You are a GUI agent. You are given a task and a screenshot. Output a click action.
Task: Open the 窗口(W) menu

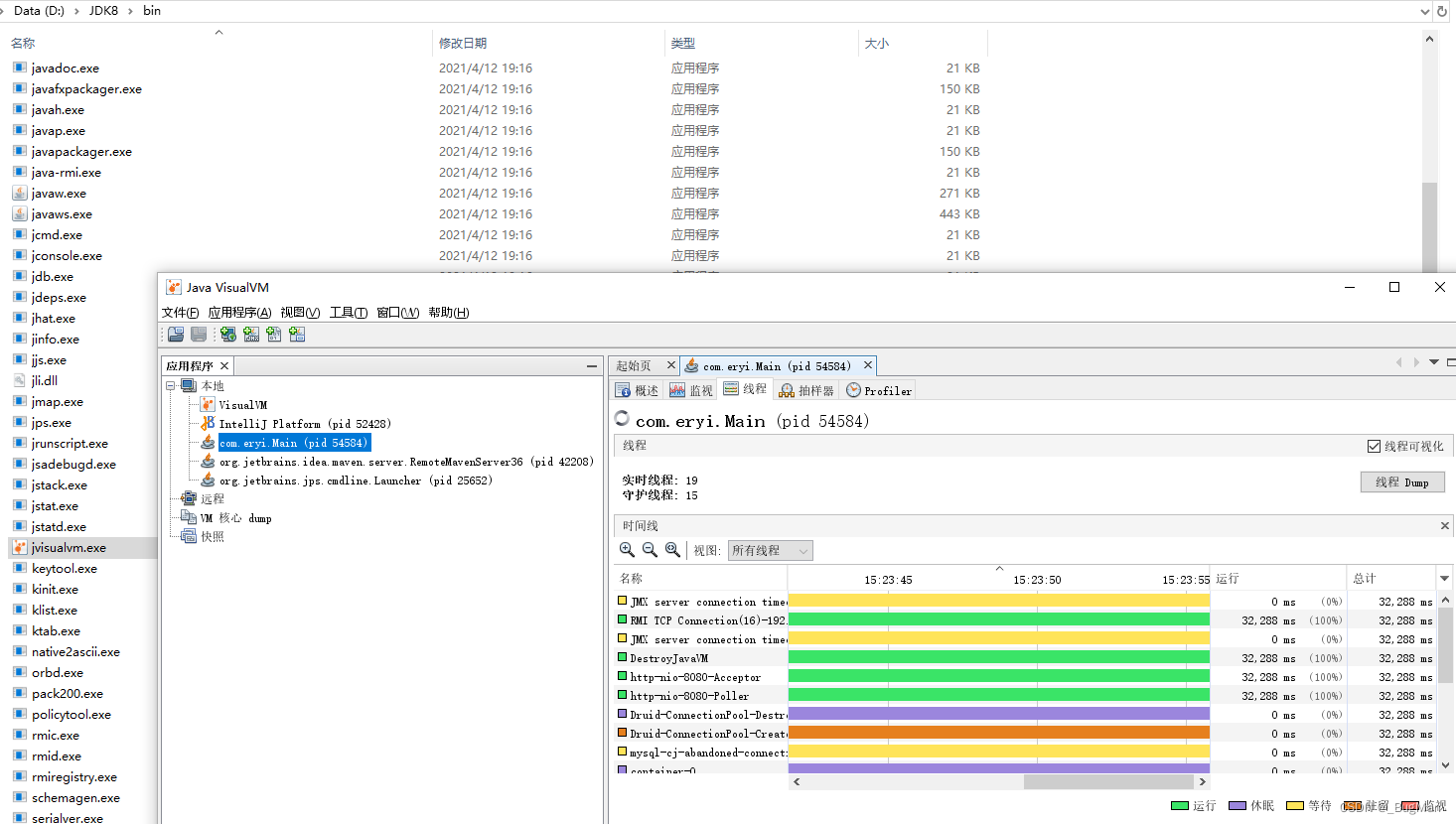397,312
